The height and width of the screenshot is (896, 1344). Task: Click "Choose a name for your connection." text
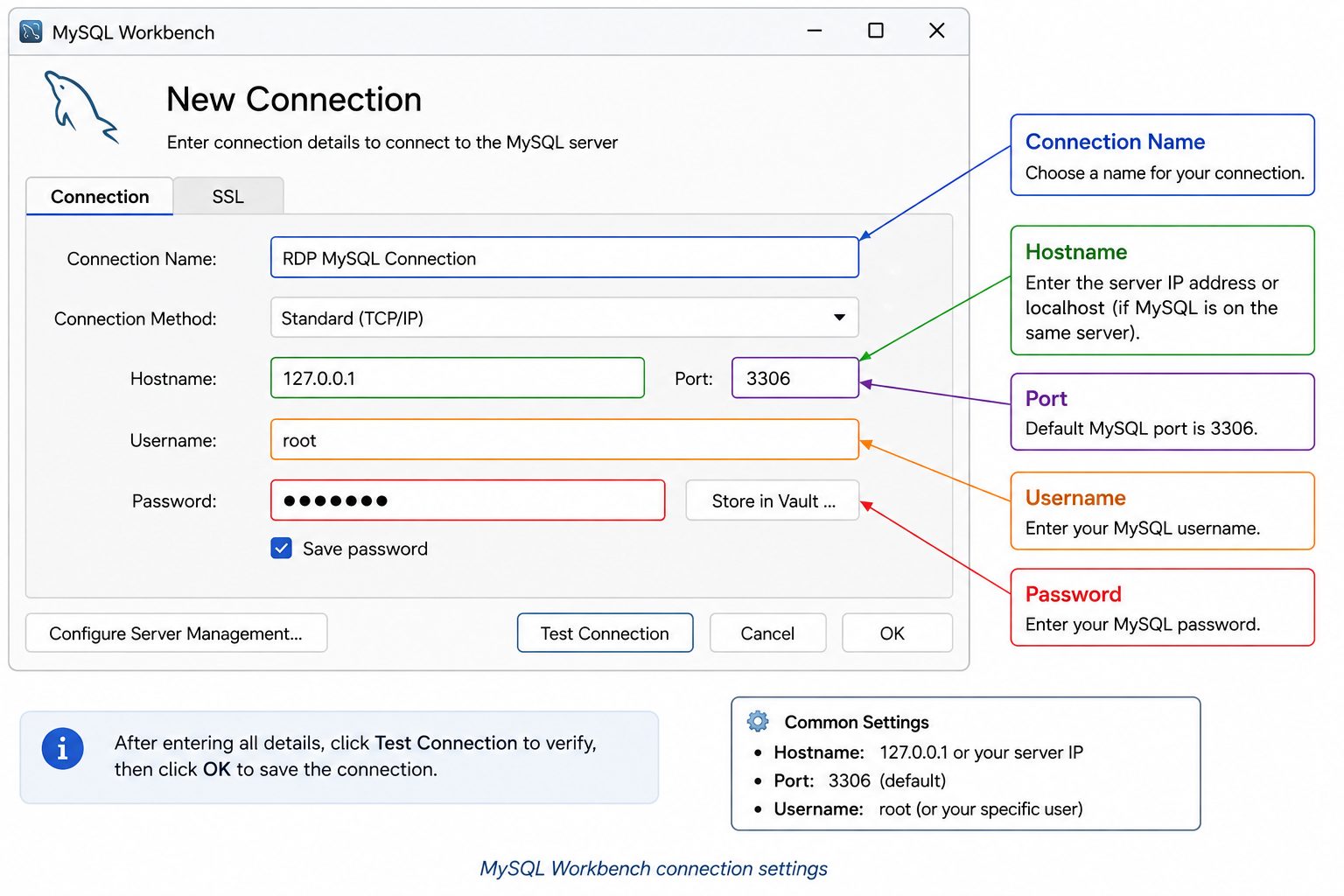click(1165, 173)
